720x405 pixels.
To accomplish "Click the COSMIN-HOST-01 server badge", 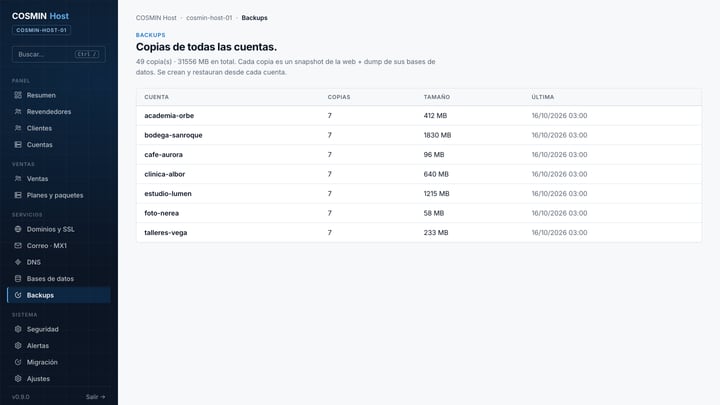I will pos(41,30).
